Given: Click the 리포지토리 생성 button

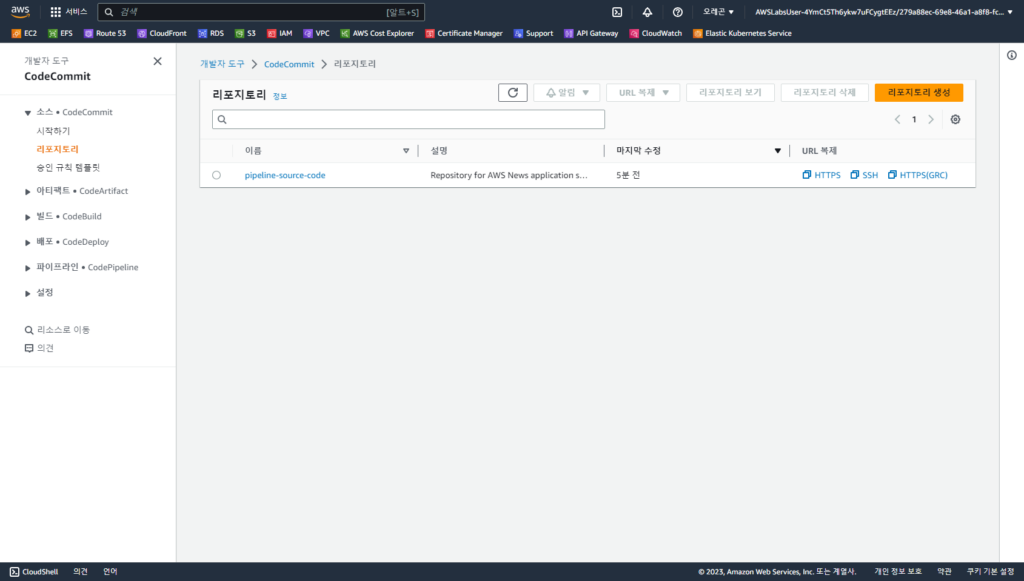Looking at the screenshot, I should (x=919, y=93).
